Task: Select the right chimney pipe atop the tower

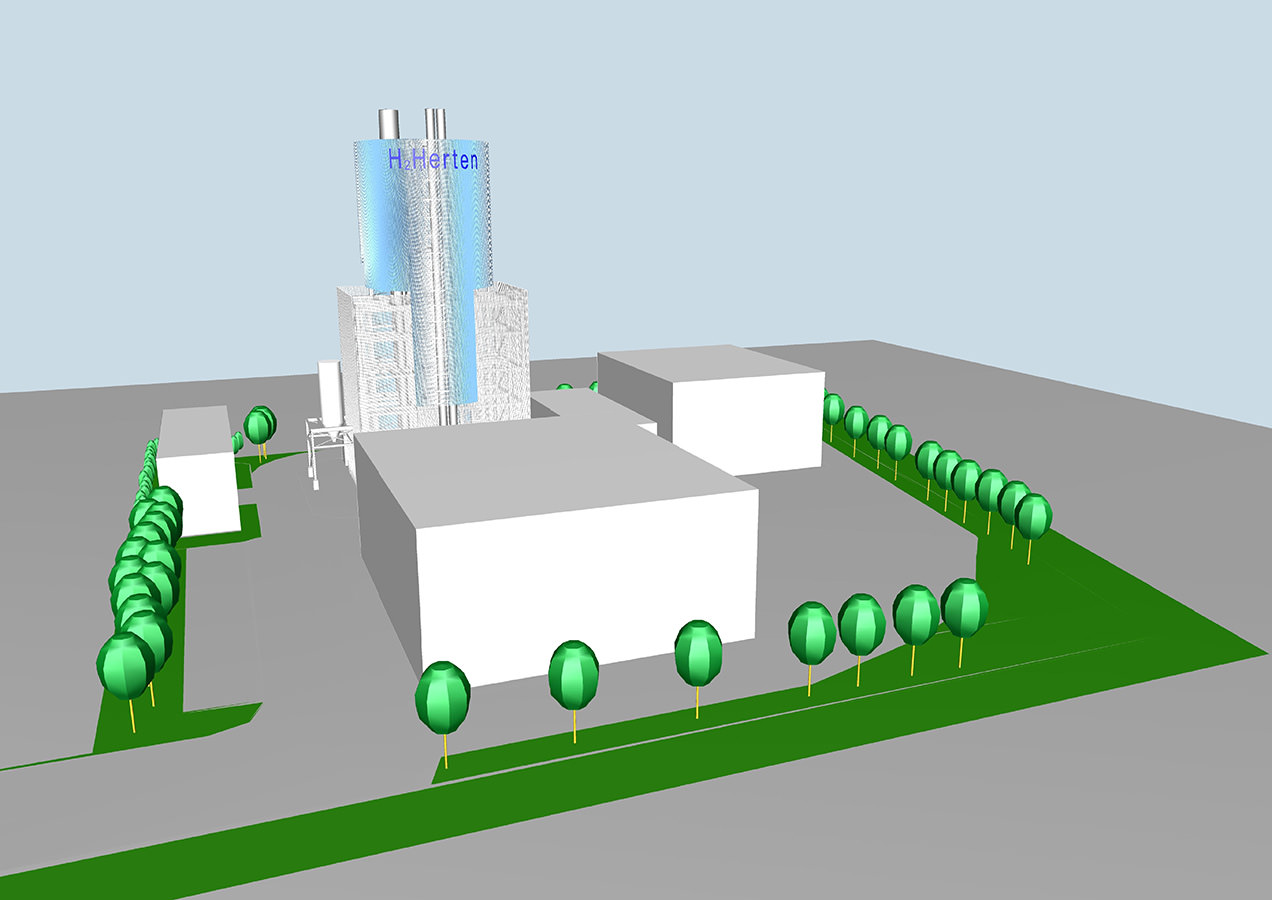Action: pyautogui.click(x=435, y=122)
